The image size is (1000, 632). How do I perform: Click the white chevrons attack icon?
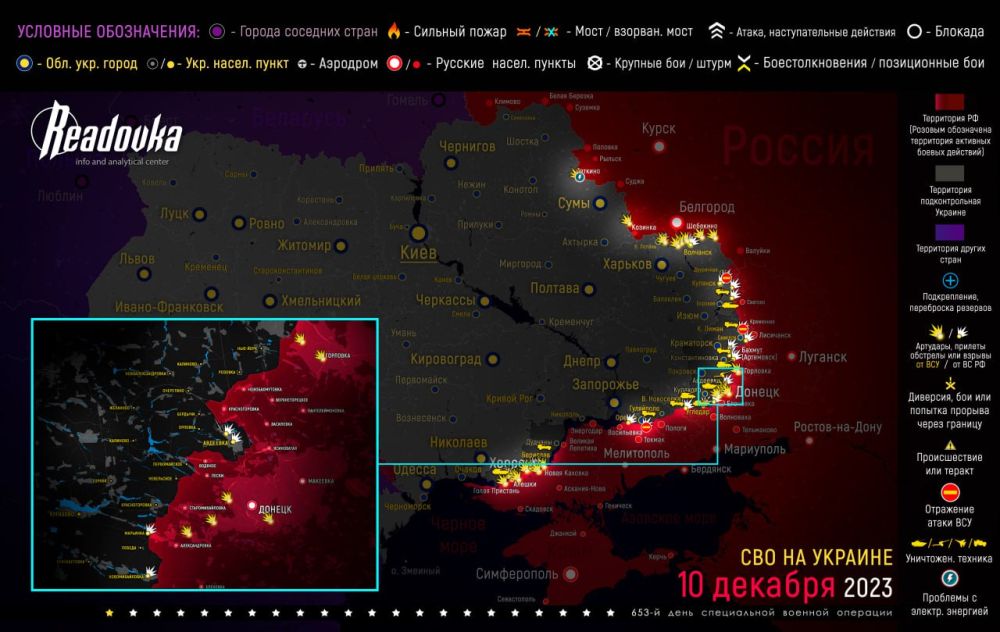pyautogui.click(x=717, y=31)
